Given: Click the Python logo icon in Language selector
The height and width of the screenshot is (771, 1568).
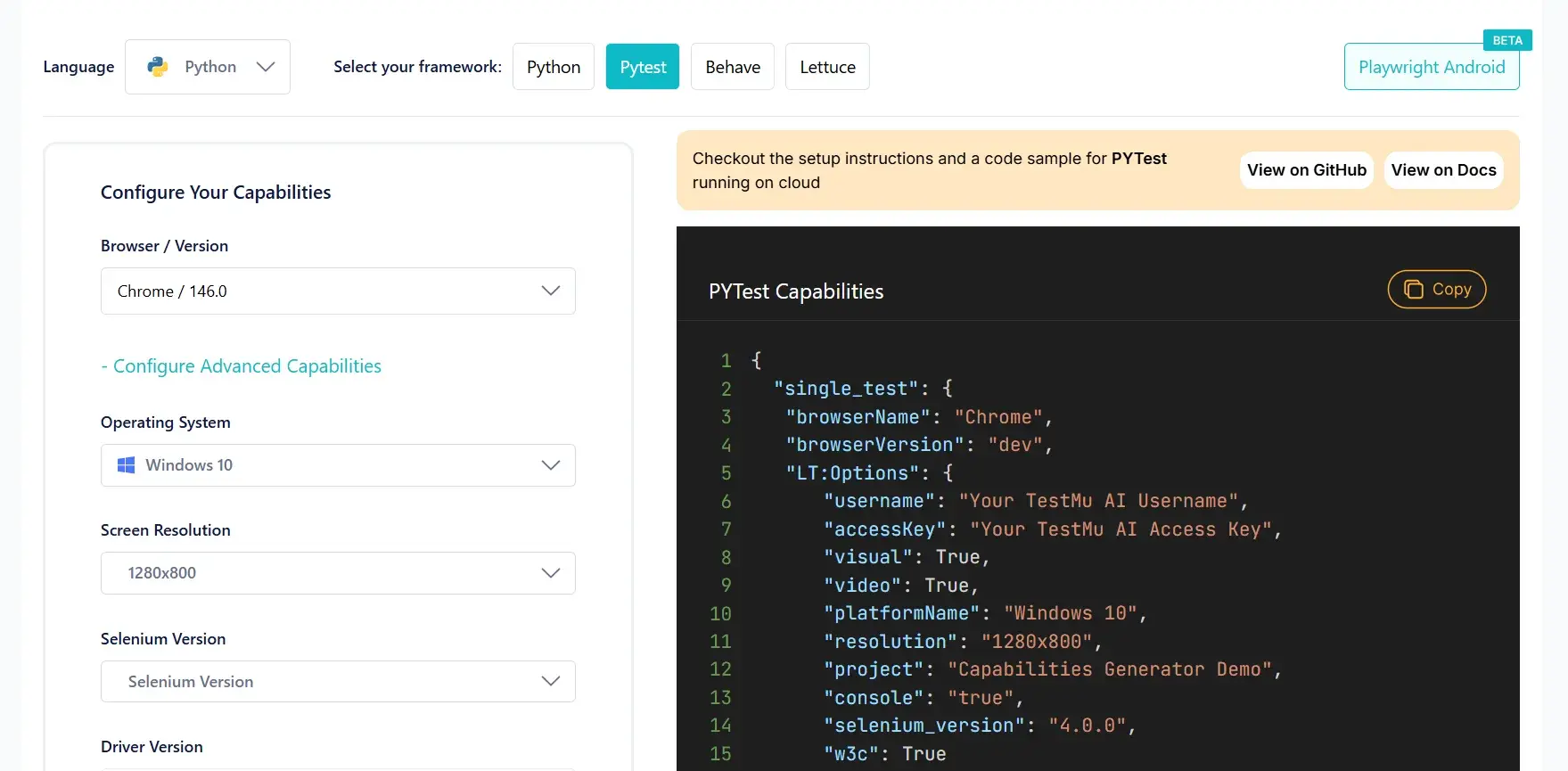Looking at the screenshot, I should 158,67.
